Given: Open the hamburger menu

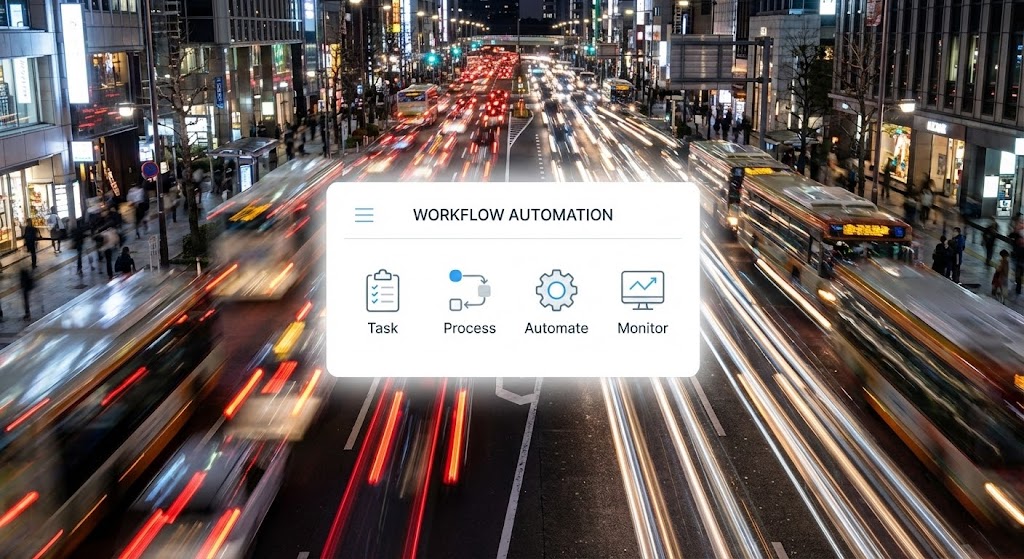Looking at the screenshot, I should [x=364, y=215].
